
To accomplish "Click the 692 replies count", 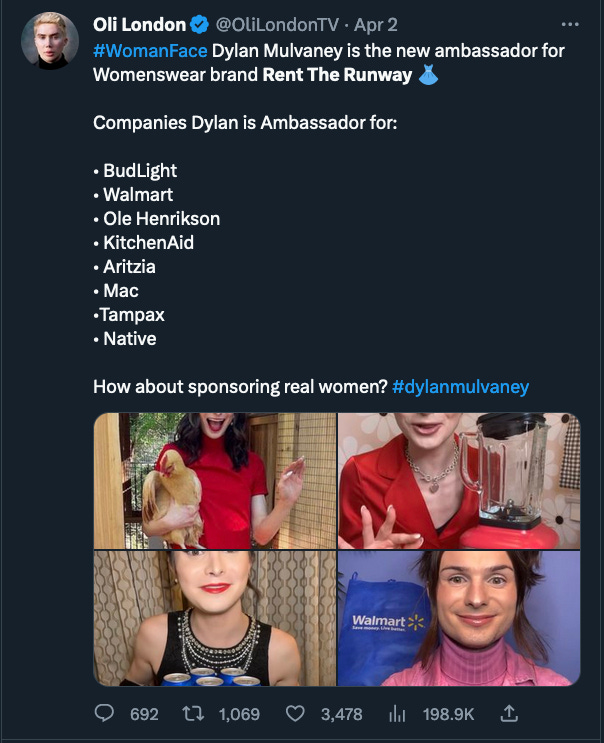I will pos(144,714).
